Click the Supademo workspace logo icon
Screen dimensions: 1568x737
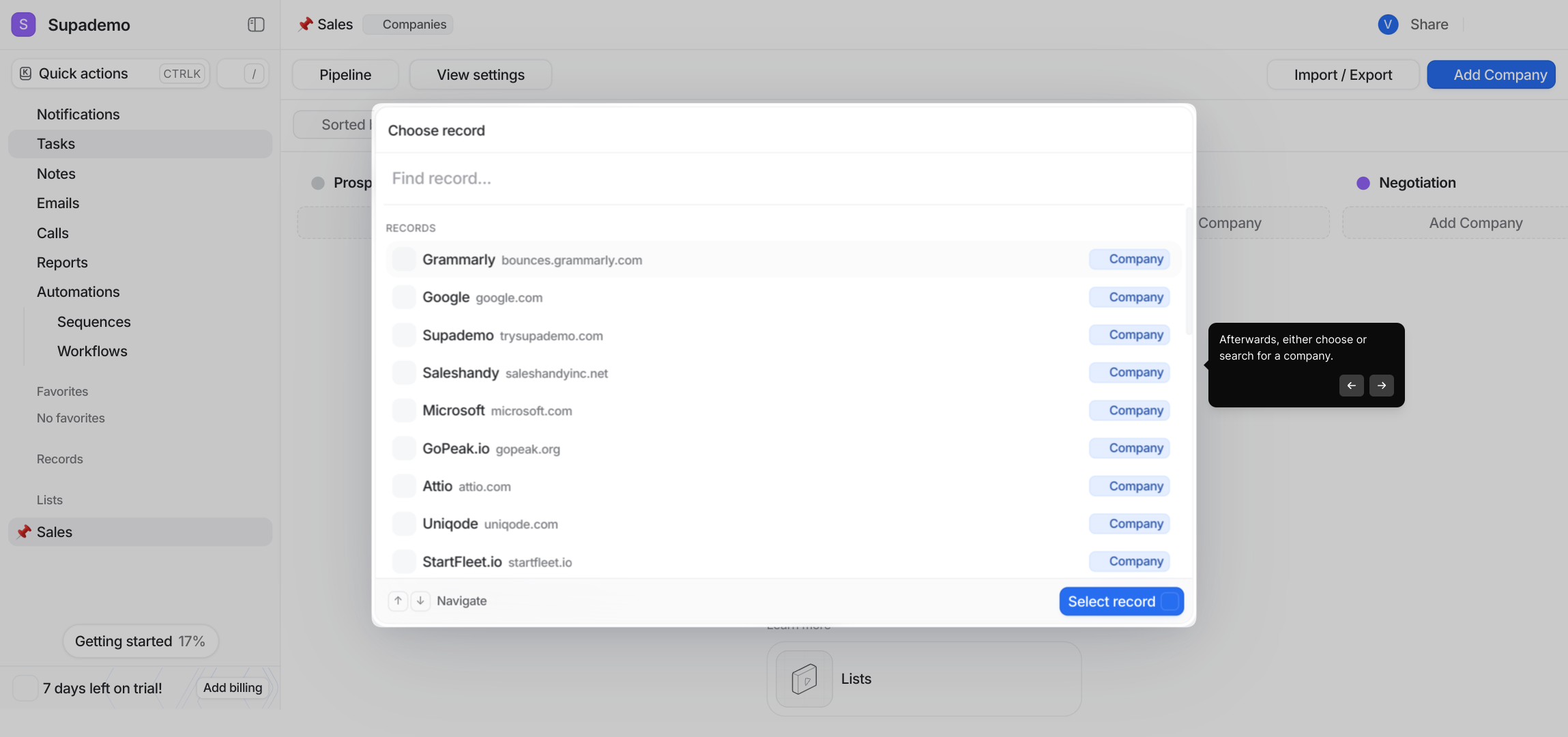(x=23, y=25)
